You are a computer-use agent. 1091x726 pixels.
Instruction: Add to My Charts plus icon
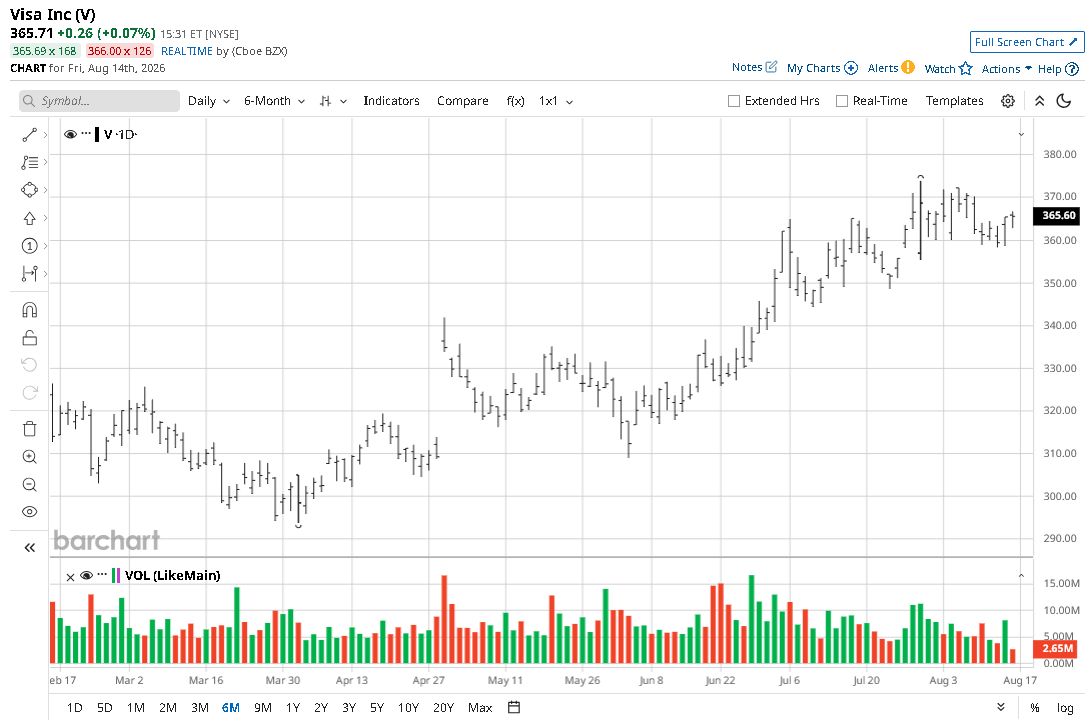pyautogui.click(x=851, y=68)
